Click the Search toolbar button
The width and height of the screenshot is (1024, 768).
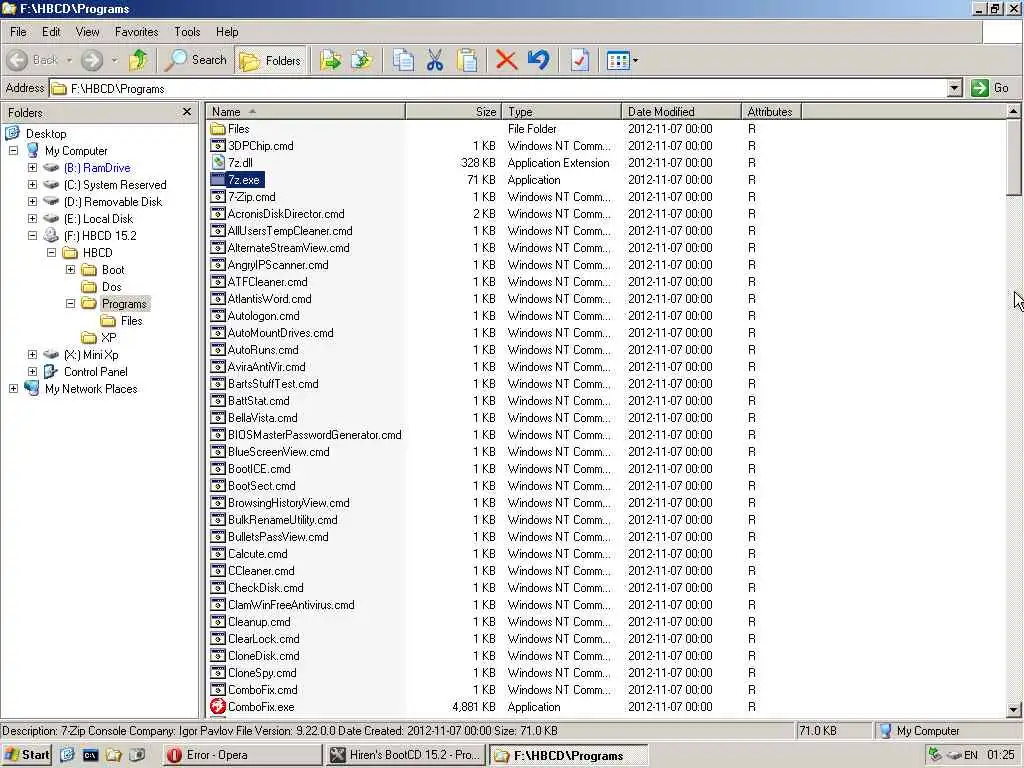click(195, 60)
